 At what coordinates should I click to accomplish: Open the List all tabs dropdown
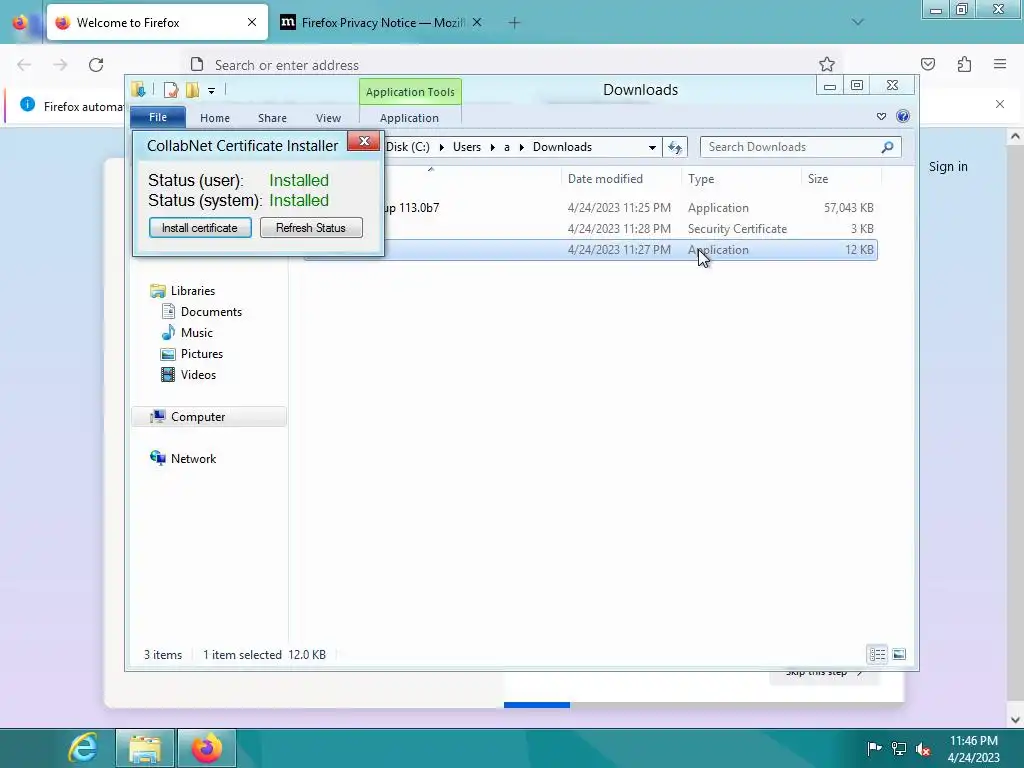tap(857, 22)
